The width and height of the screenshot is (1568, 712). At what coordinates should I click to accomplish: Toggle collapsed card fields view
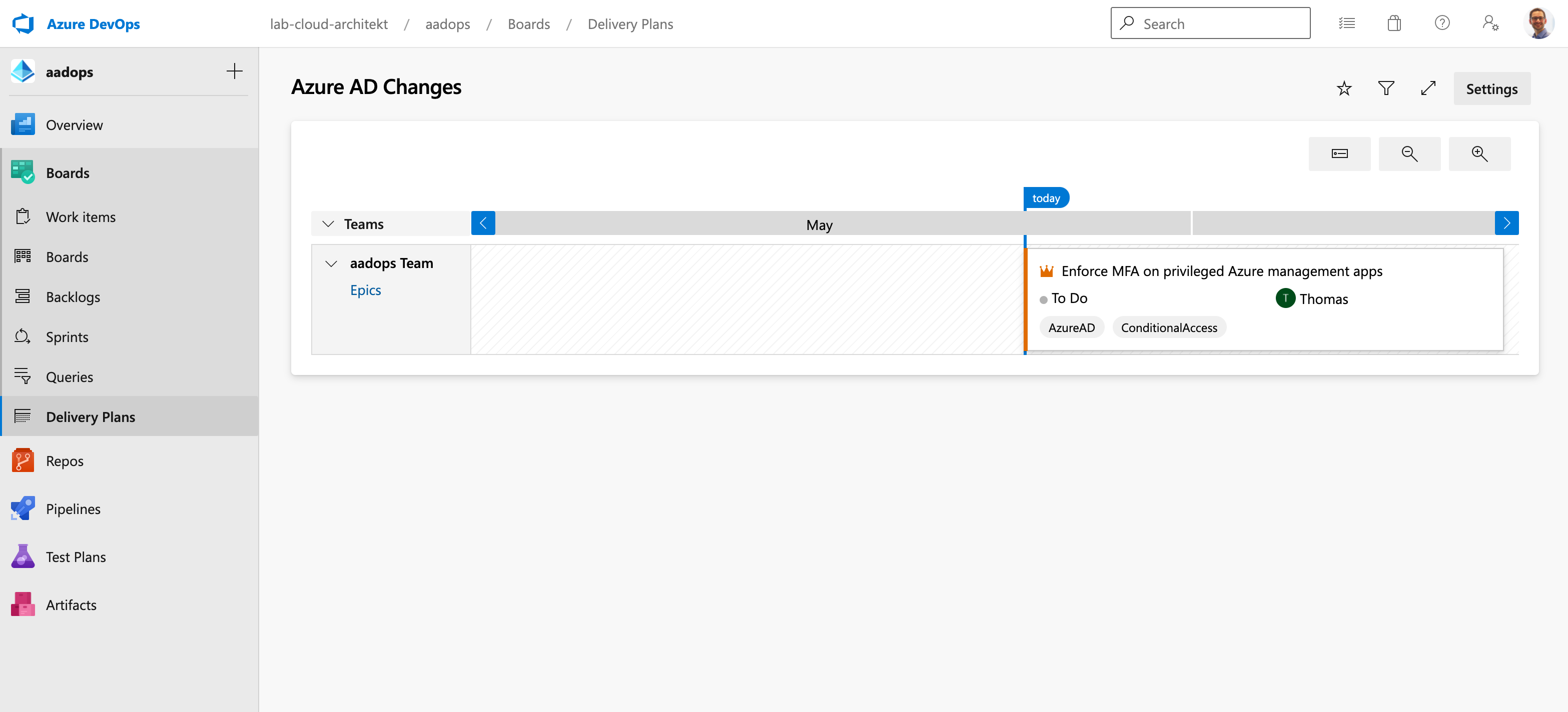tap(1340, 153)
